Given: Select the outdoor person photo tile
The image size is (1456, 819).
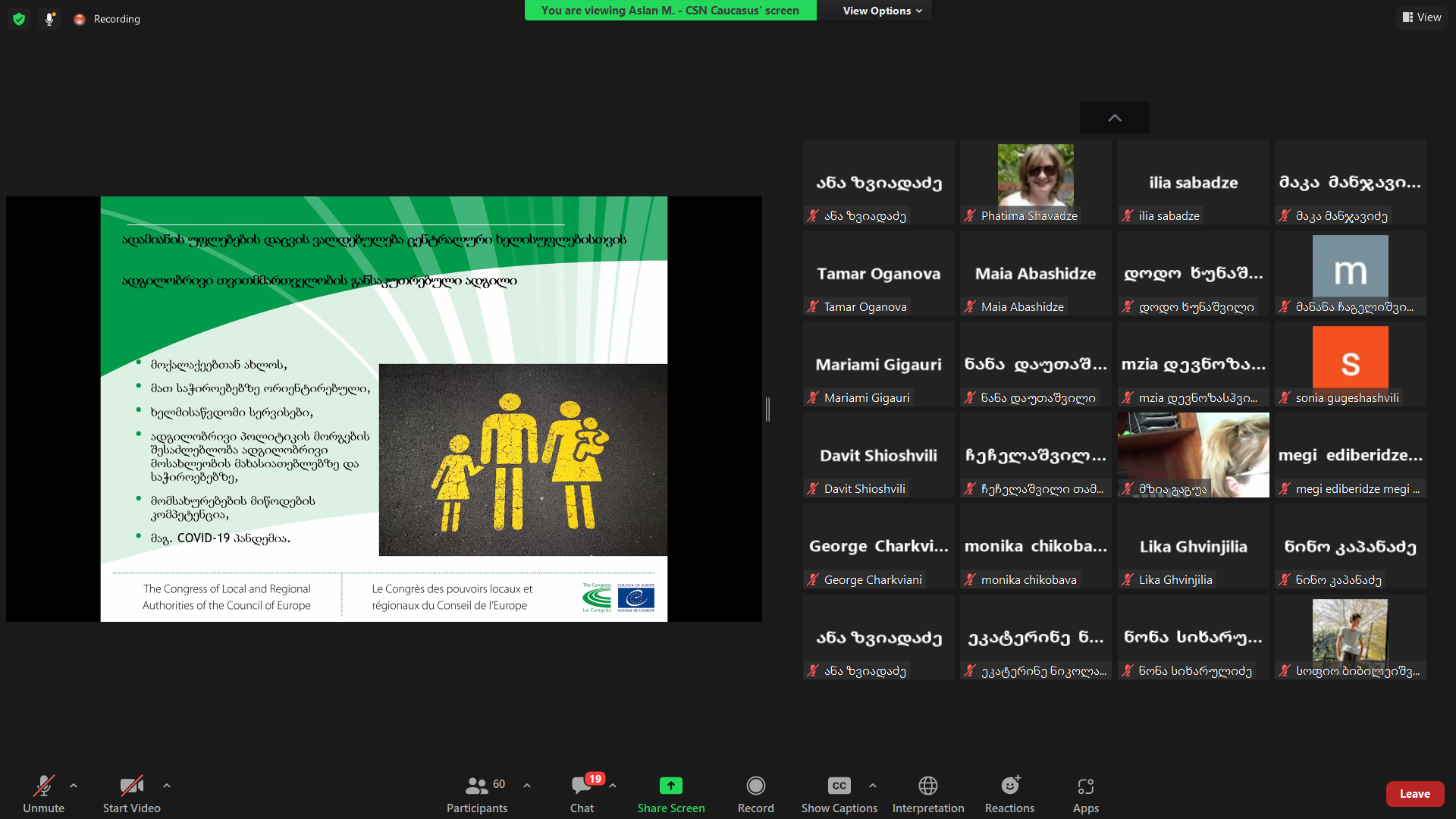Looking at the screenshot, I should click(1351, 637).
